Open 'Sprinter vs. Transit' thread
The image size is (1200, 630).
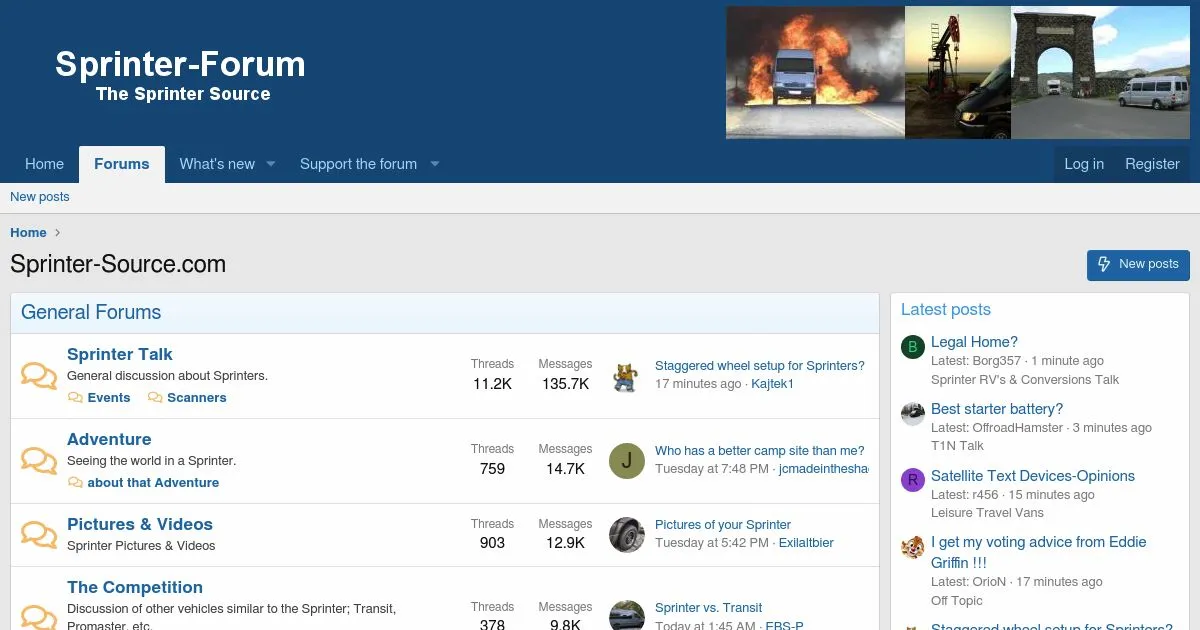coord(708,608)
